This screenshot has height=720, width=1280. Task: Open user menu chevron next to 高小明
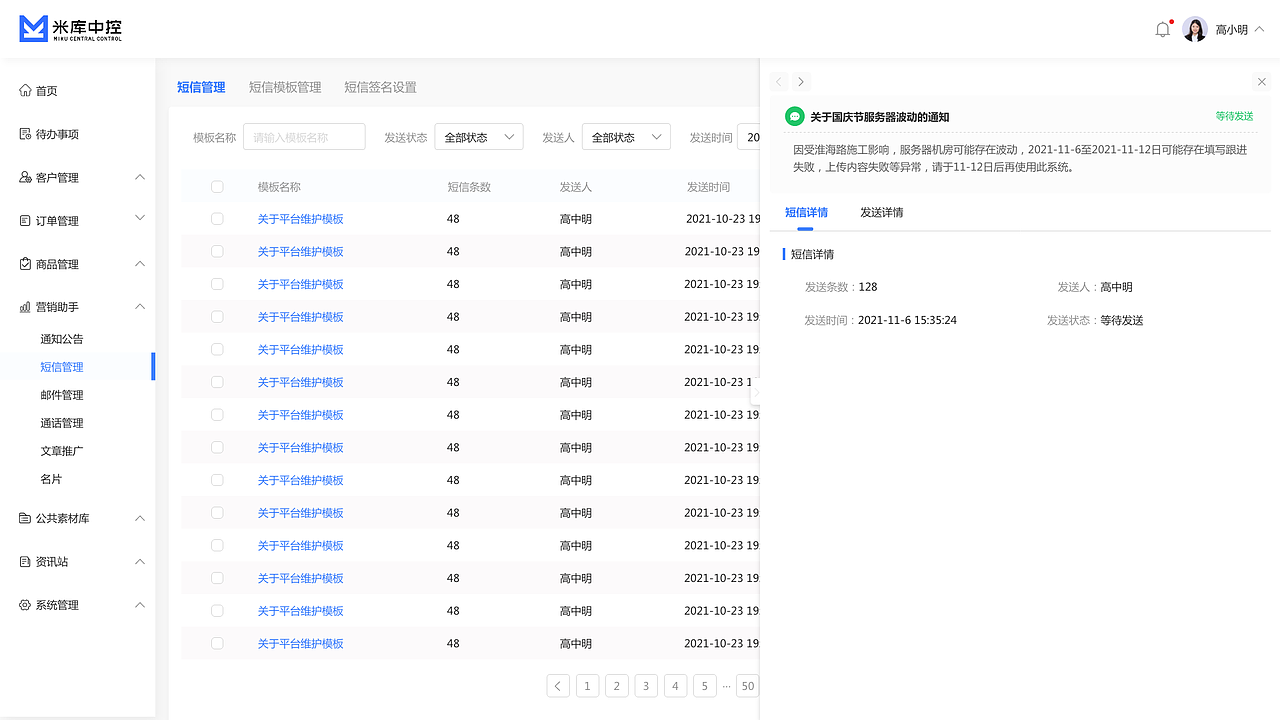1259,29
